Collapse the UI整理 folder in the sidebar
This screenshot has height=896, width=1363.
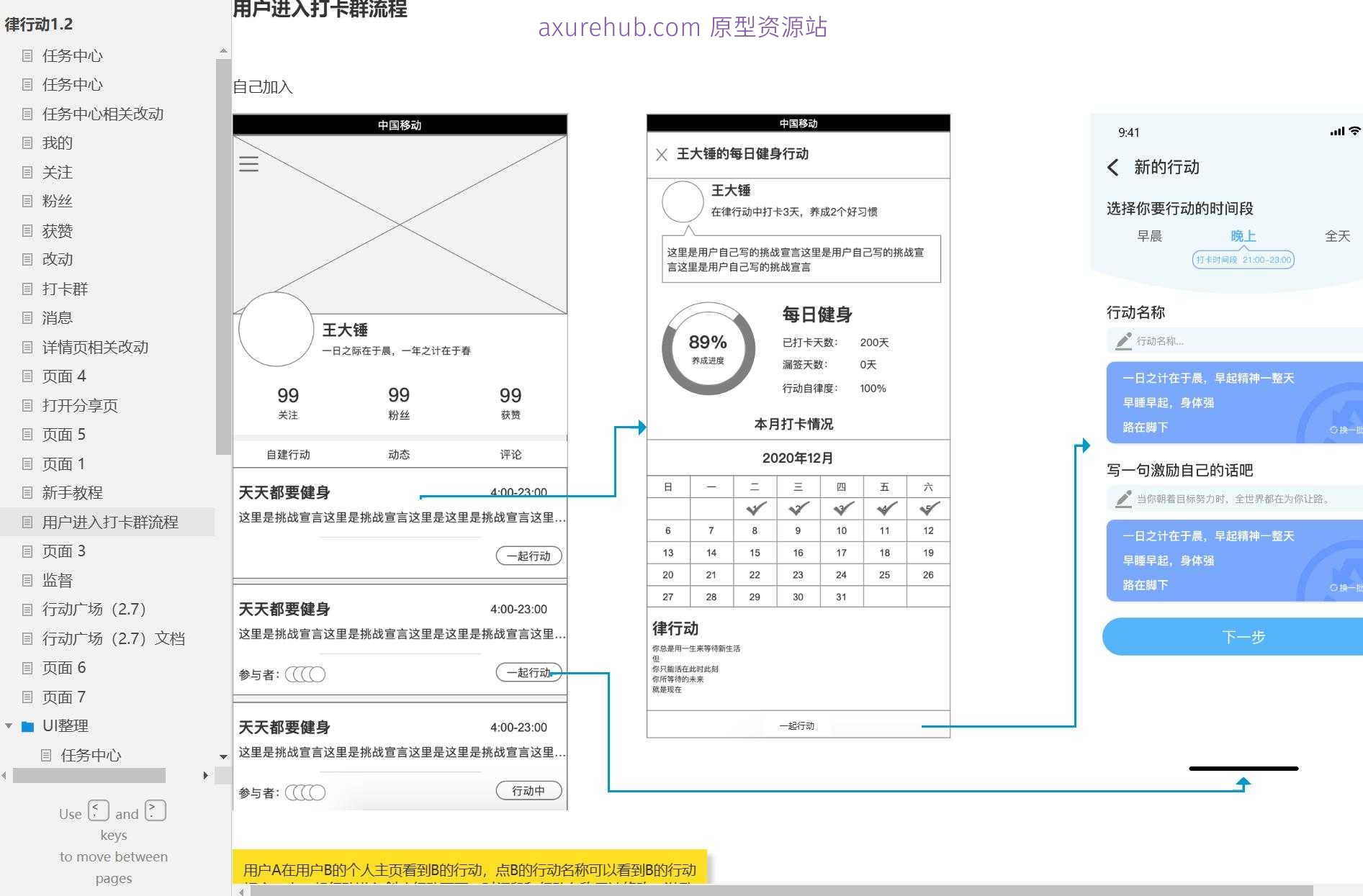pyautogui.click(x=9, y=725)
